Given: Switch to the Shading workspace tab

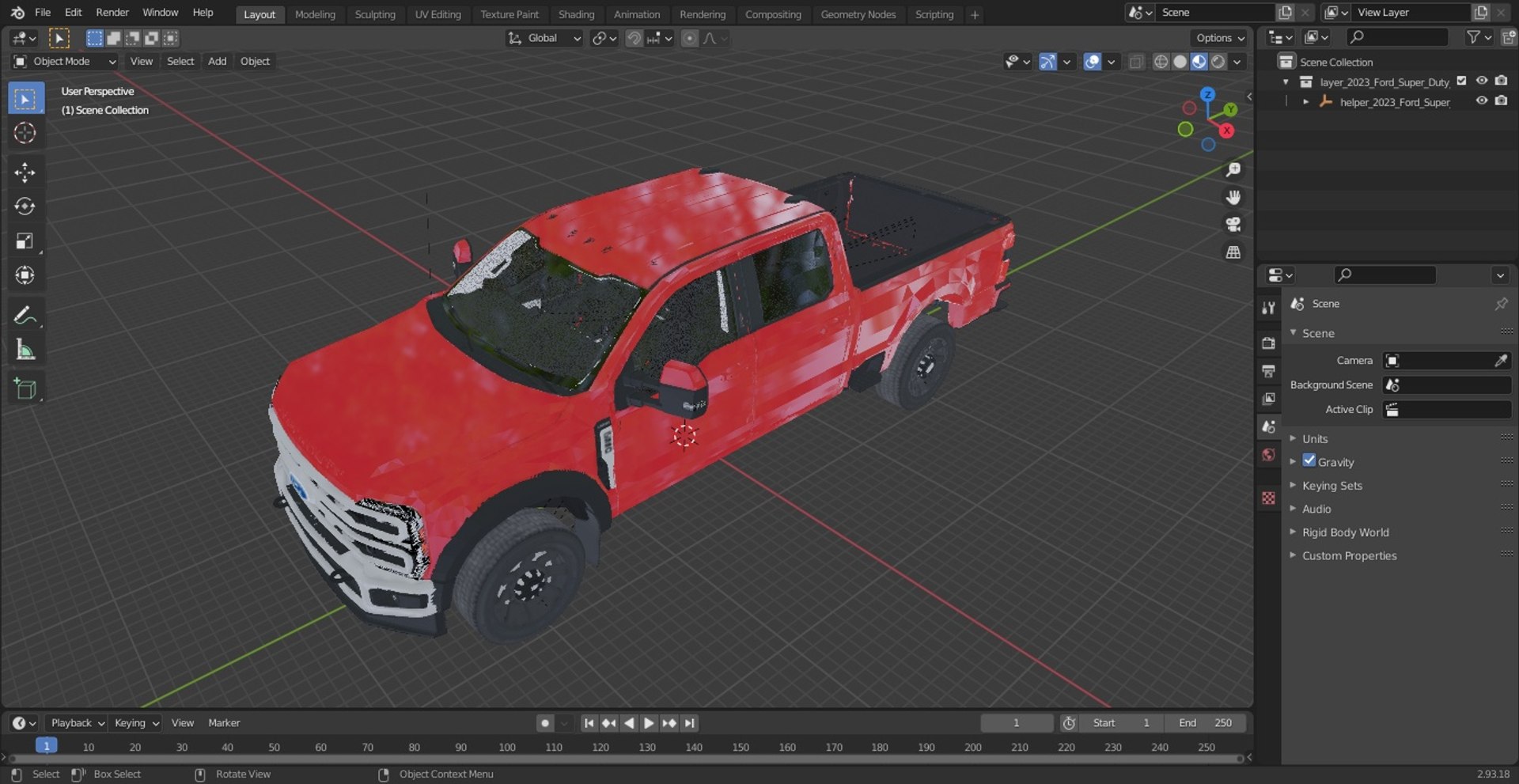Looking at the screenshot, I should 576,14.
